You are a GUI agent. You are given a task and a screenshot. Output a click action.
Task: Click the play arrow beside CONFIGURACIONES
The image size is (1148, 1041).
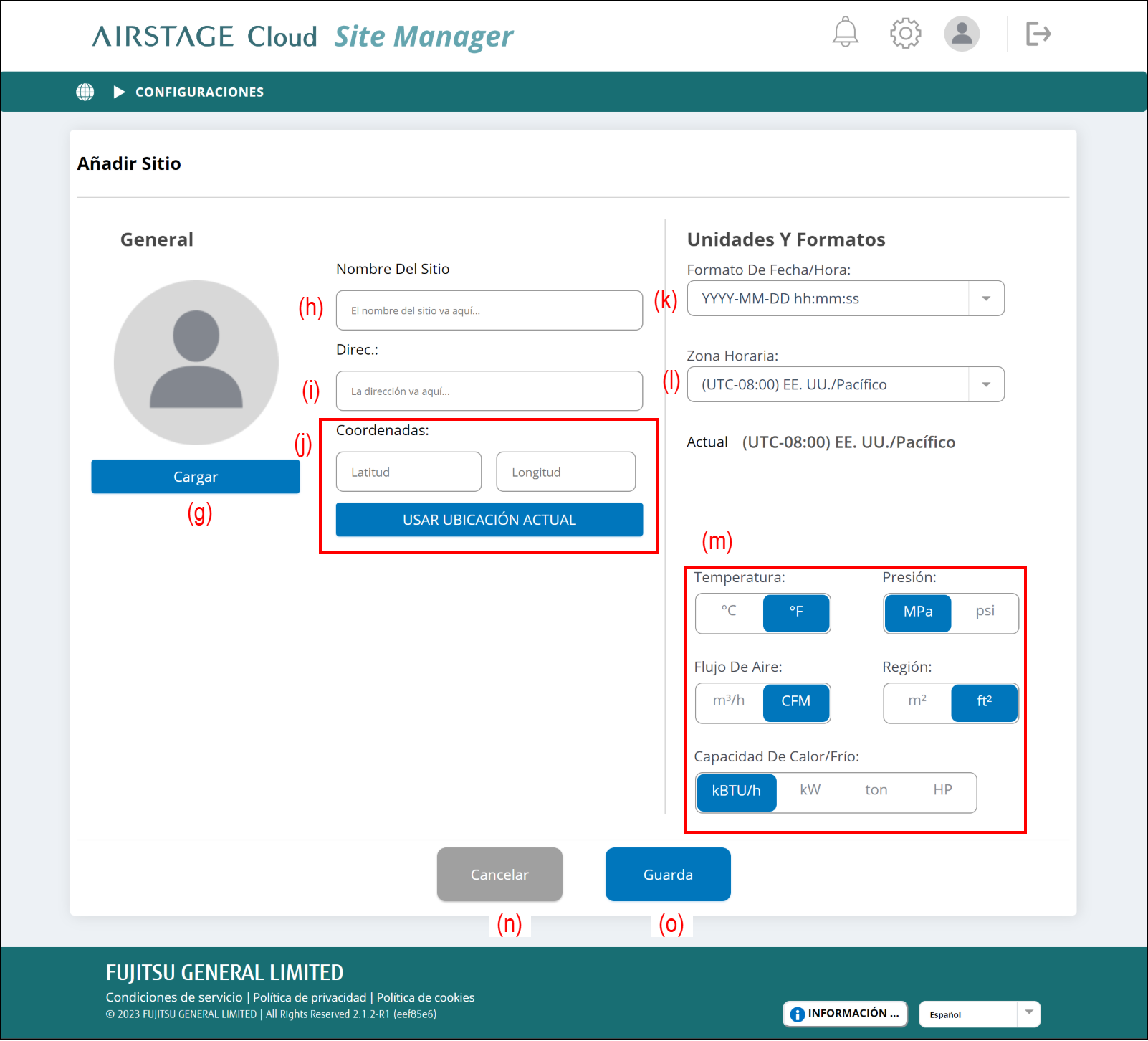click(119, 92)
